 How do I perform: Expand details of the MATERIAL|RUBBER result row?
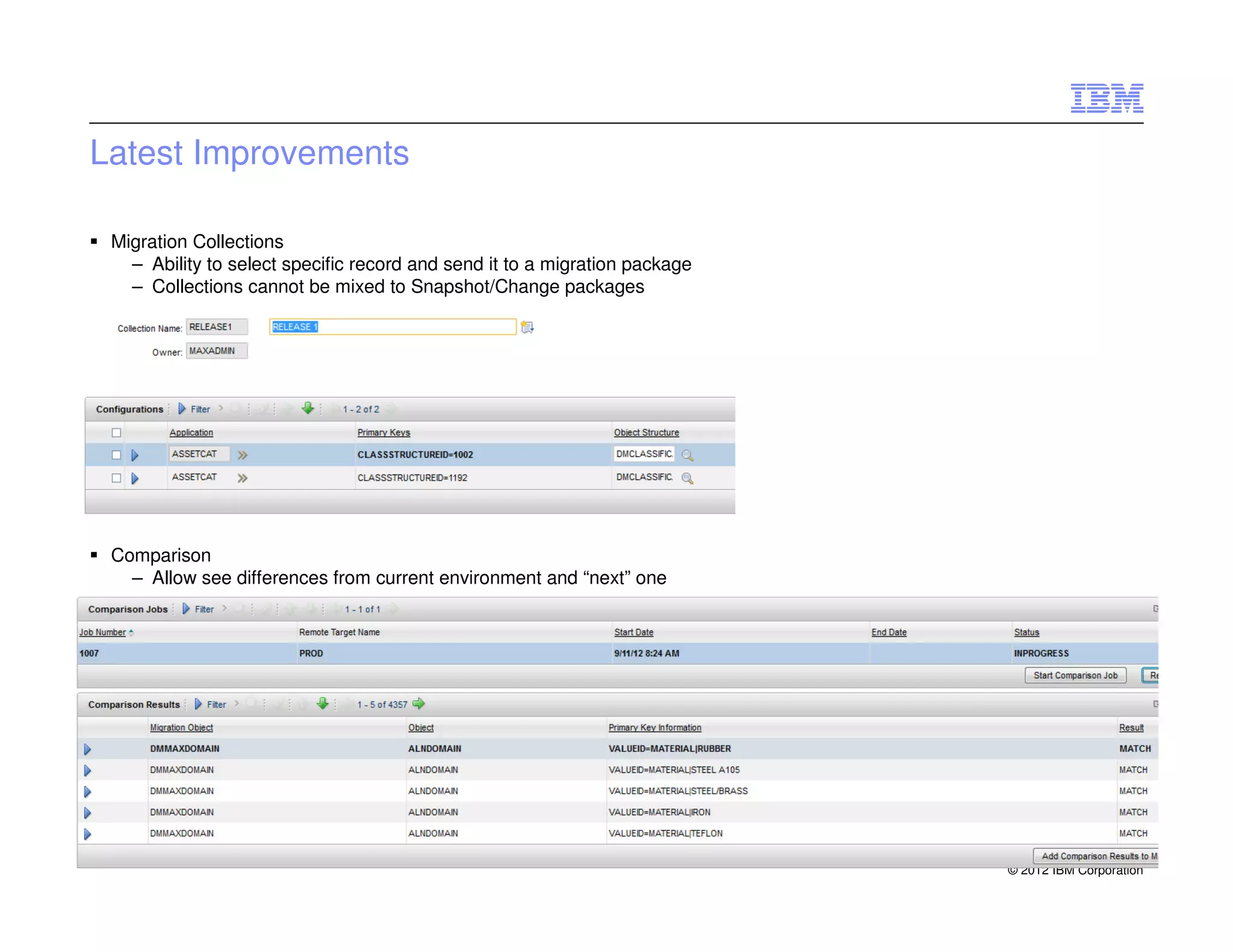[87, 749]
